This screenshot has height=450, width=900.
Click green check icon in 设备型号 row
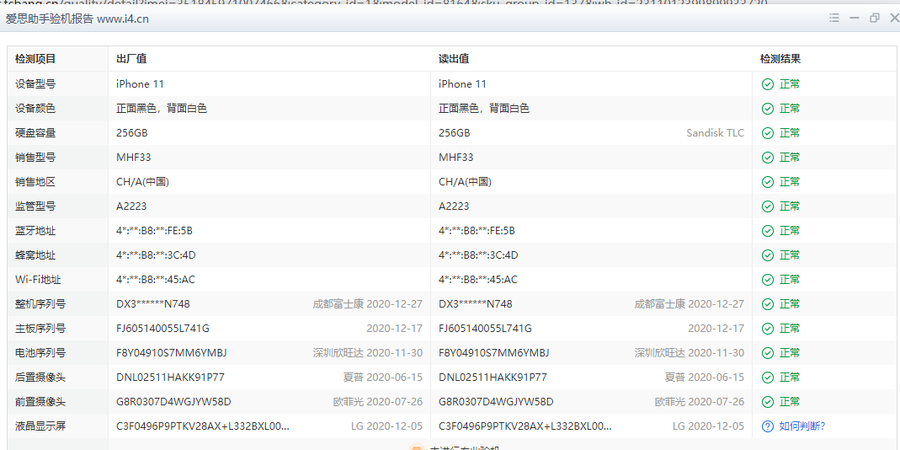click(767, 84)
